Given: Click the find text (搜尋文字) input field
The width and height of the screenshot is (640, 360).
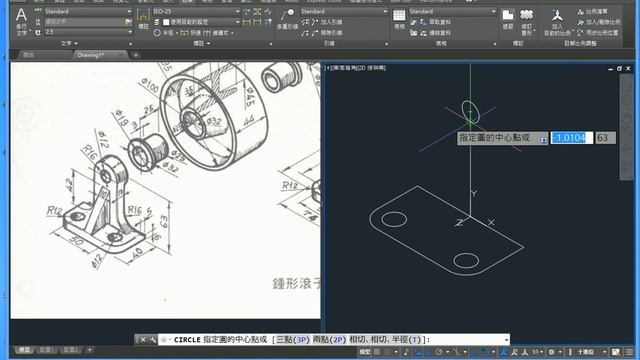Looking at the screenshot, I should tap(83, 22).
